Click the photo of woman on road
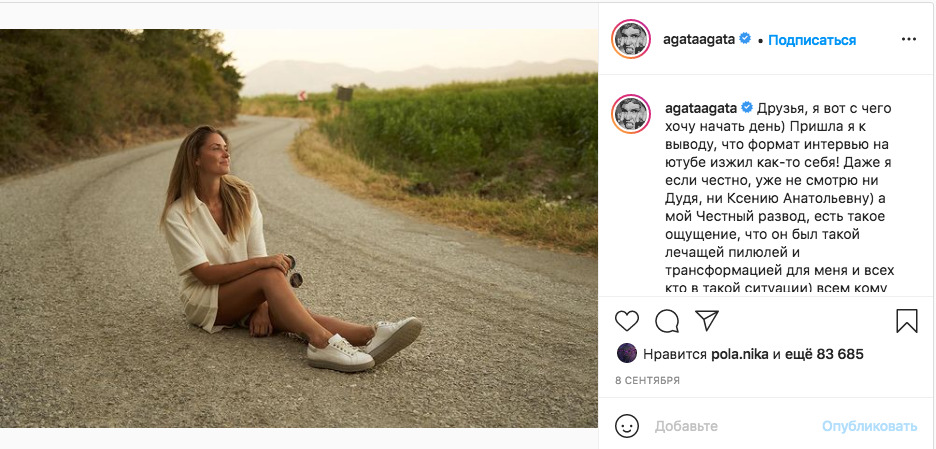The width and height of the screenshot is (936, 449). point(298,228)
